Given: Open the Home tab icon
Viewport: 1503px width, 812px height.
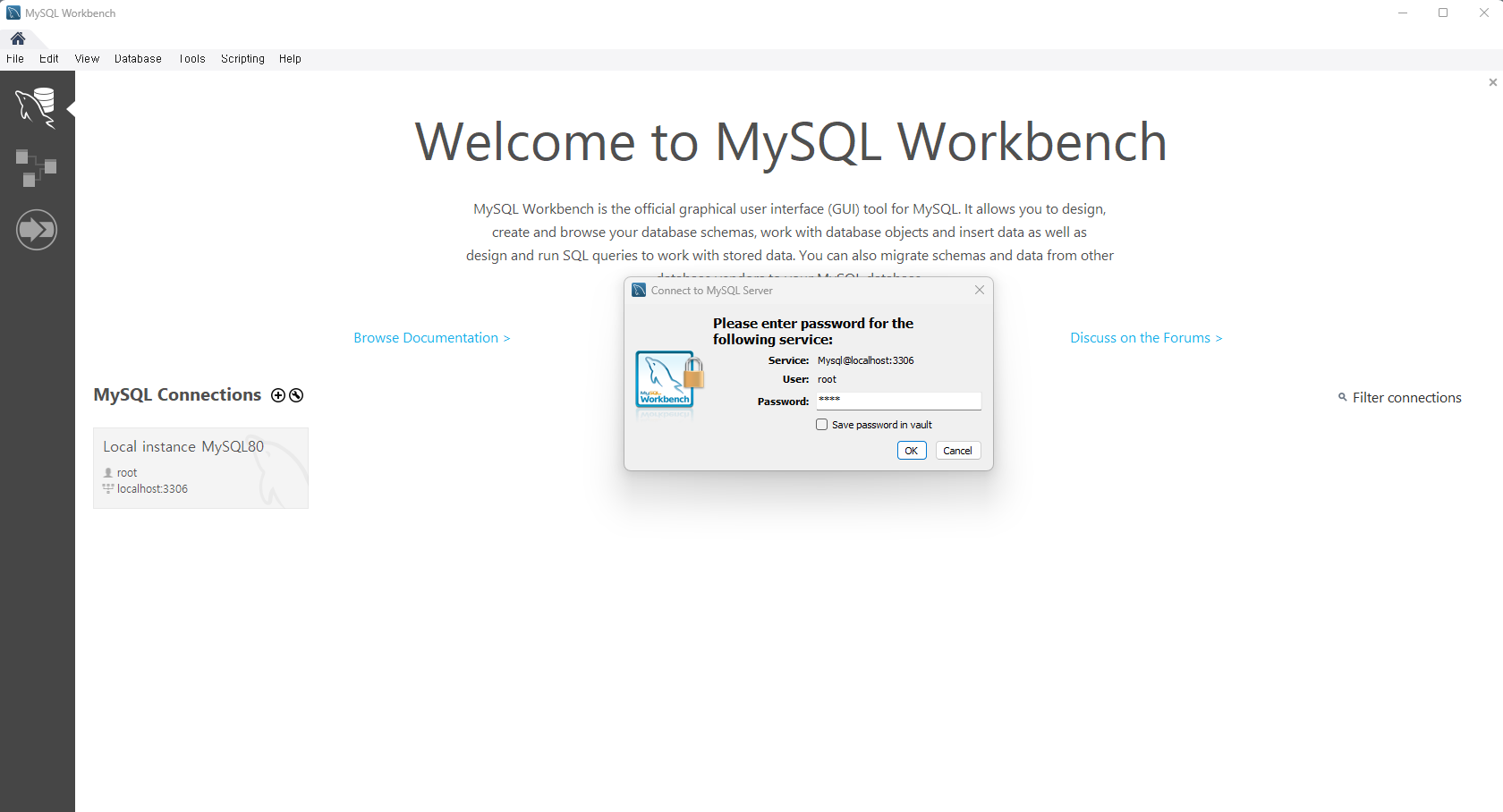Looking at the screenshot, I should pyautogui.click(x=18, y=38).
